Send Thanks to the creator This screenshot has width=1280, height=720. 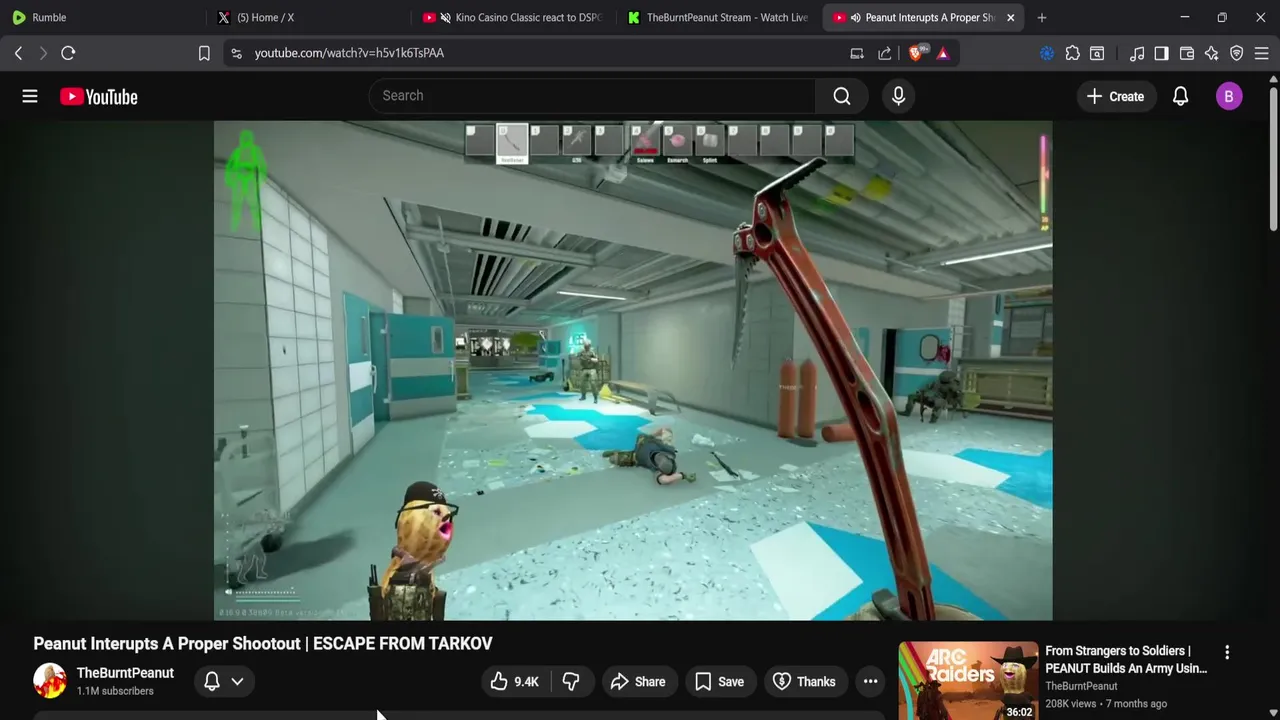805,682
